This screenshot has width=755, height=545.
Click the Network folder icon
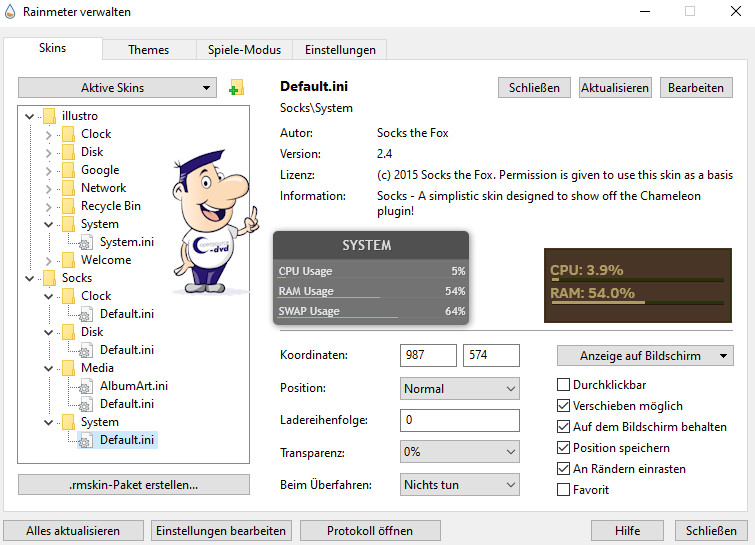point(67,188)
